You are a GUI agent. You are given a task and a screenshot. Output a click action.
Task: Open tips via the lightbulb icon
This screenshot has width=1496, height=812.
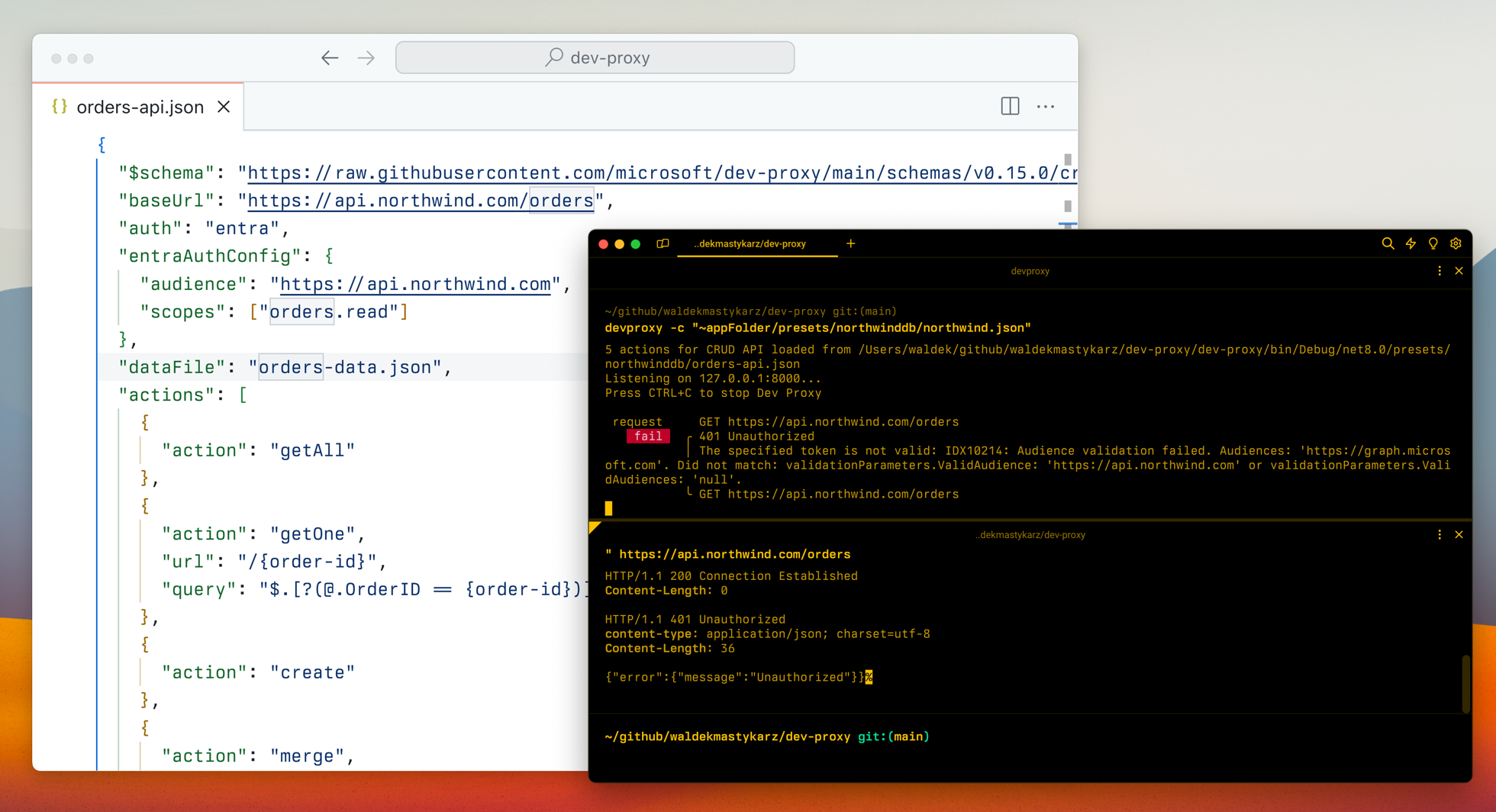tap(1433, 243)
